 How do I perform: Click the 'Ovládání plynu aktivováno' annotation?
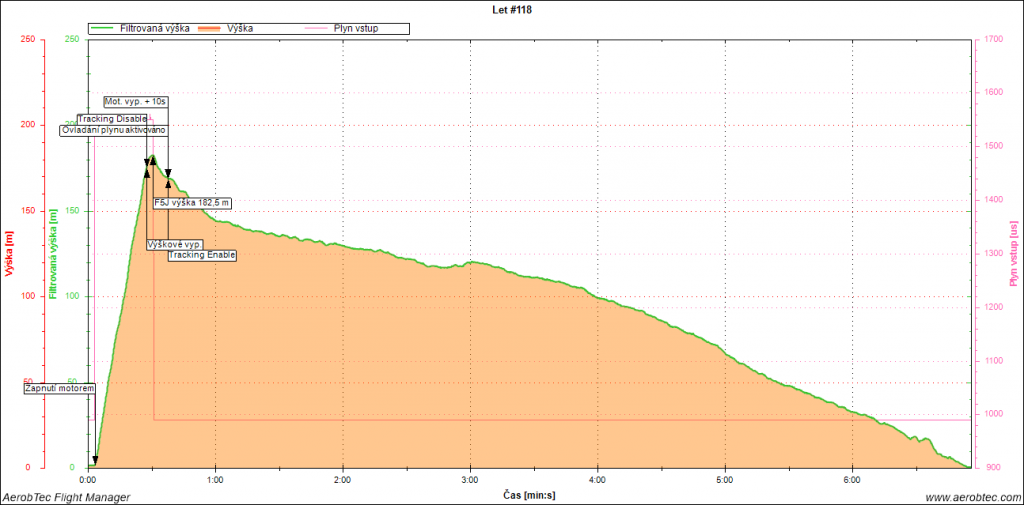[x=114, y=130]
